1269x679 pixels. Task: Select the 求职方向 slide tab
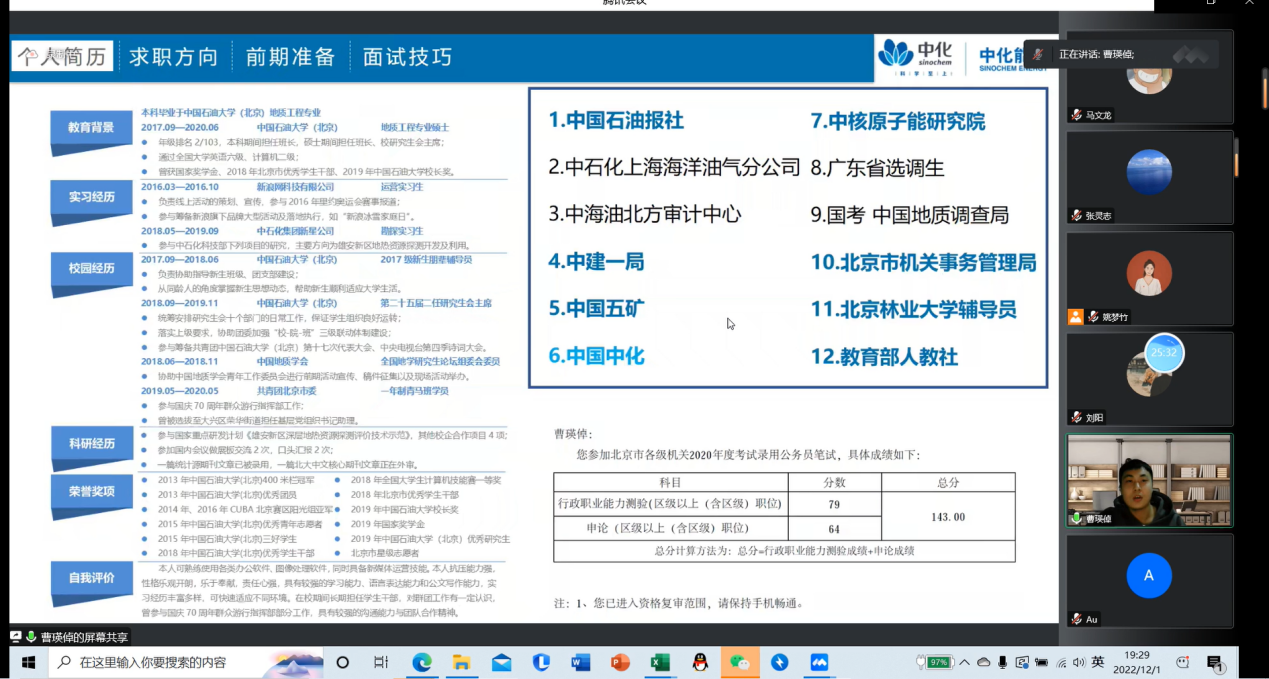[x=174, y=57]
